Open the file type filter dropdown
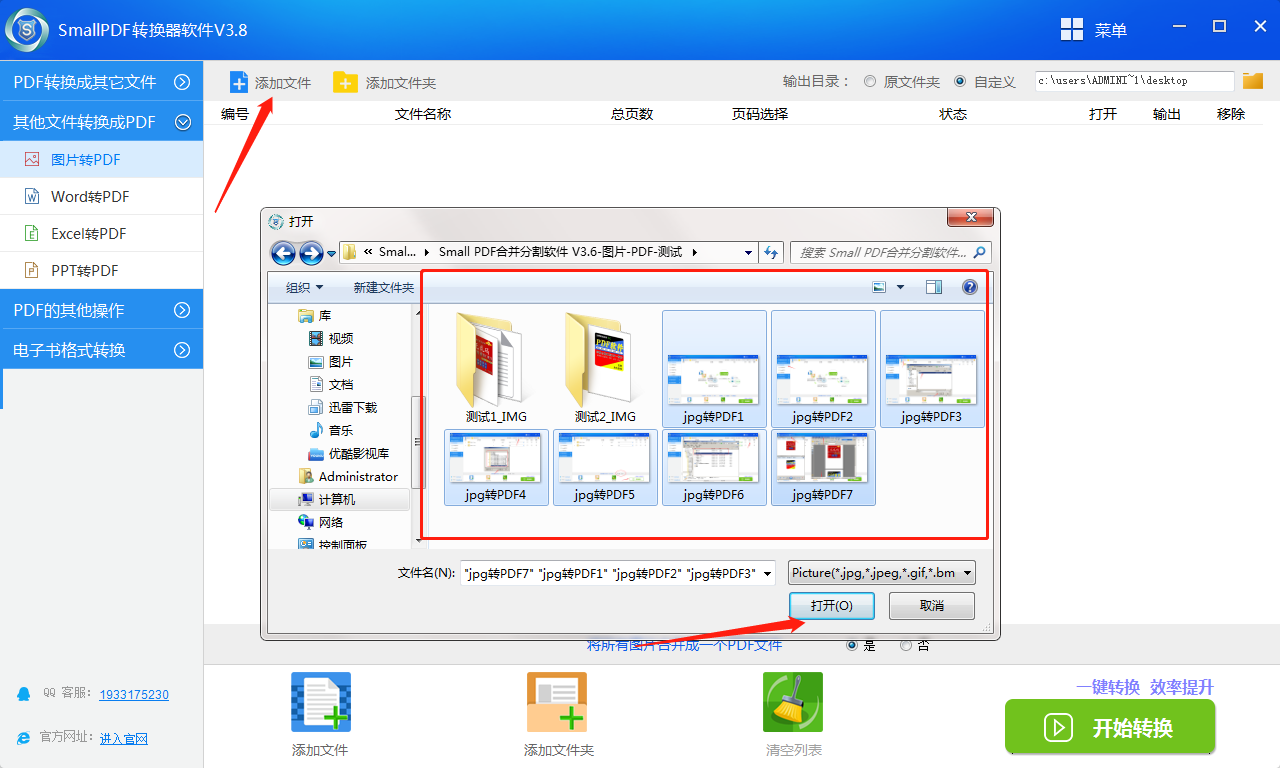The width and height of the screenshot is (1280, 768). (881, 573)
